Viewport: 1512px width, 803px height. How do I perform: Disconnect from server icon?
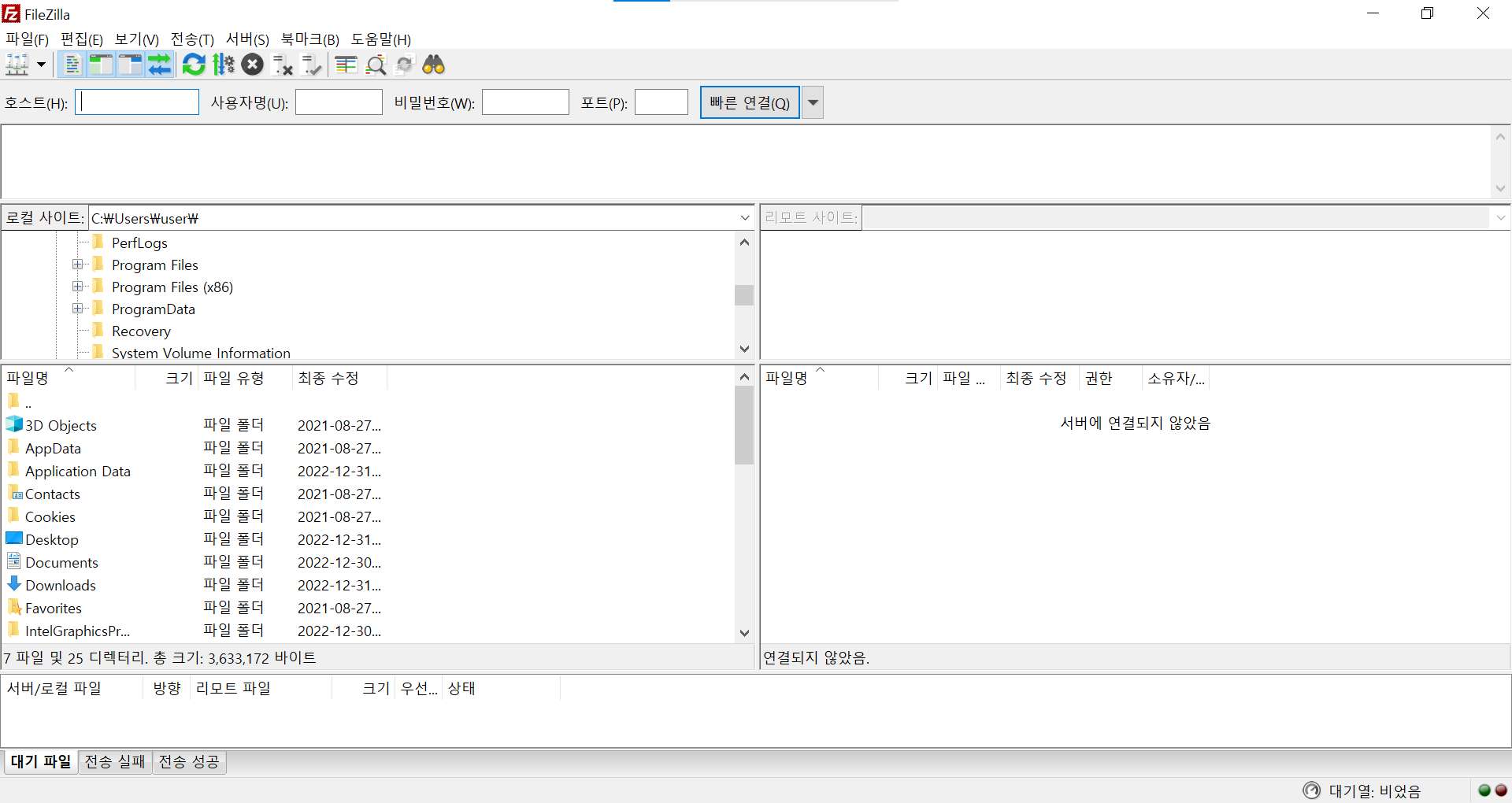pos(282,65)
